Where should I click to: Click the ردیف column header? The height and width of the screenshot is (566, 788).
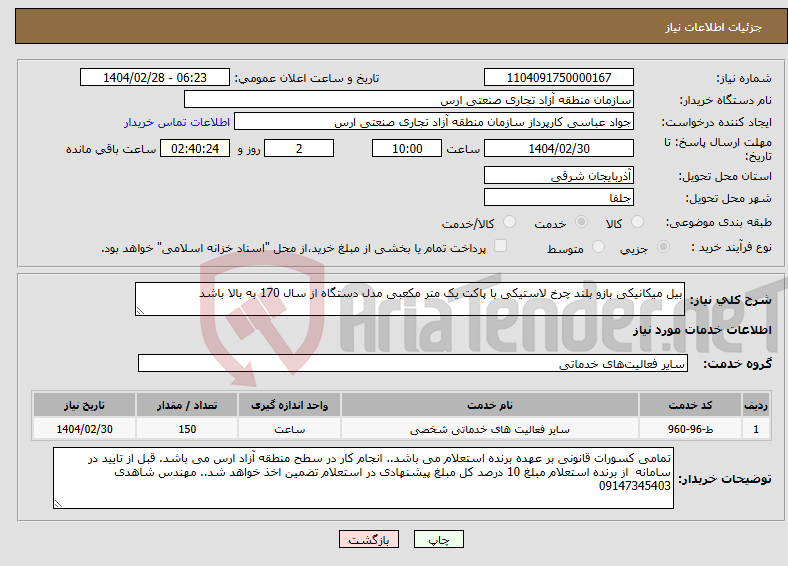point(756,405)
